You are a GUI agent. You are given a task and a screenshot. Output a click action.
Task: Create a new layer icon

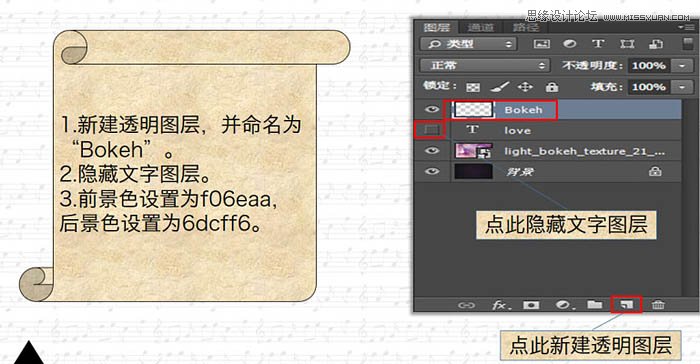point(627,305)
